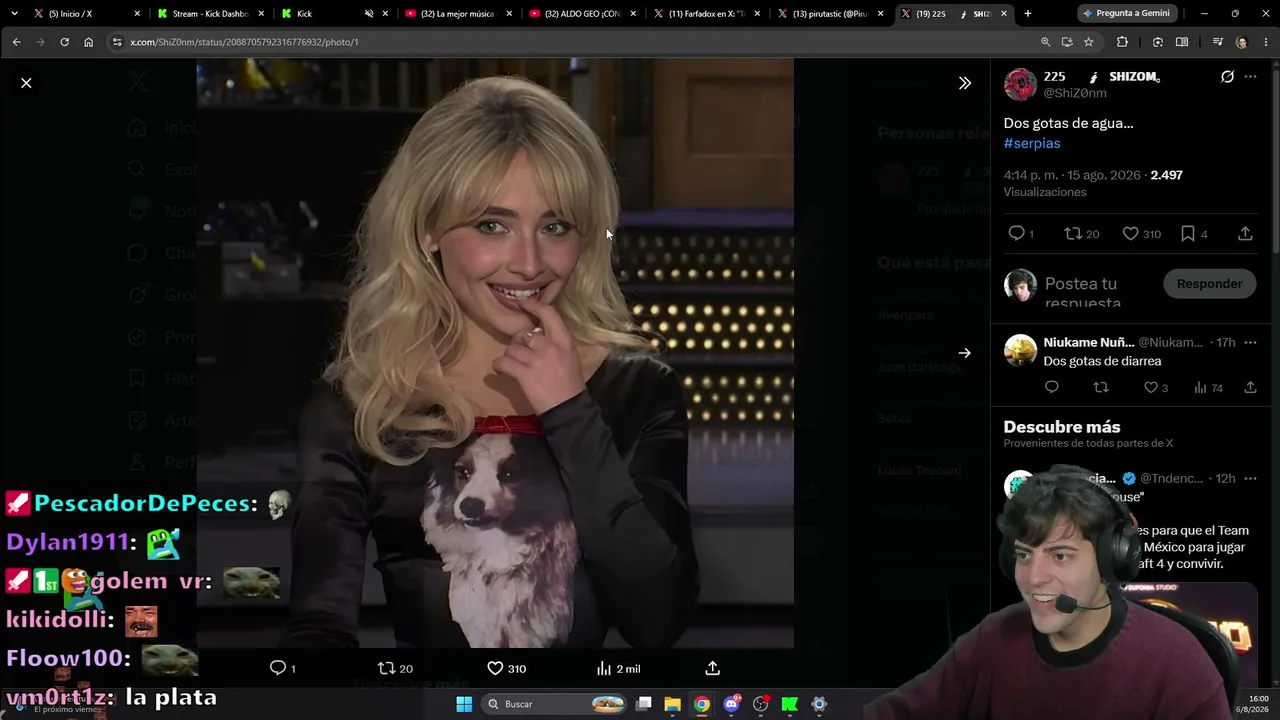Image resolution: width=1280 pixels, height=720 pixels.
Task: Toggle the Chrome side panel
Action: 1182,42
